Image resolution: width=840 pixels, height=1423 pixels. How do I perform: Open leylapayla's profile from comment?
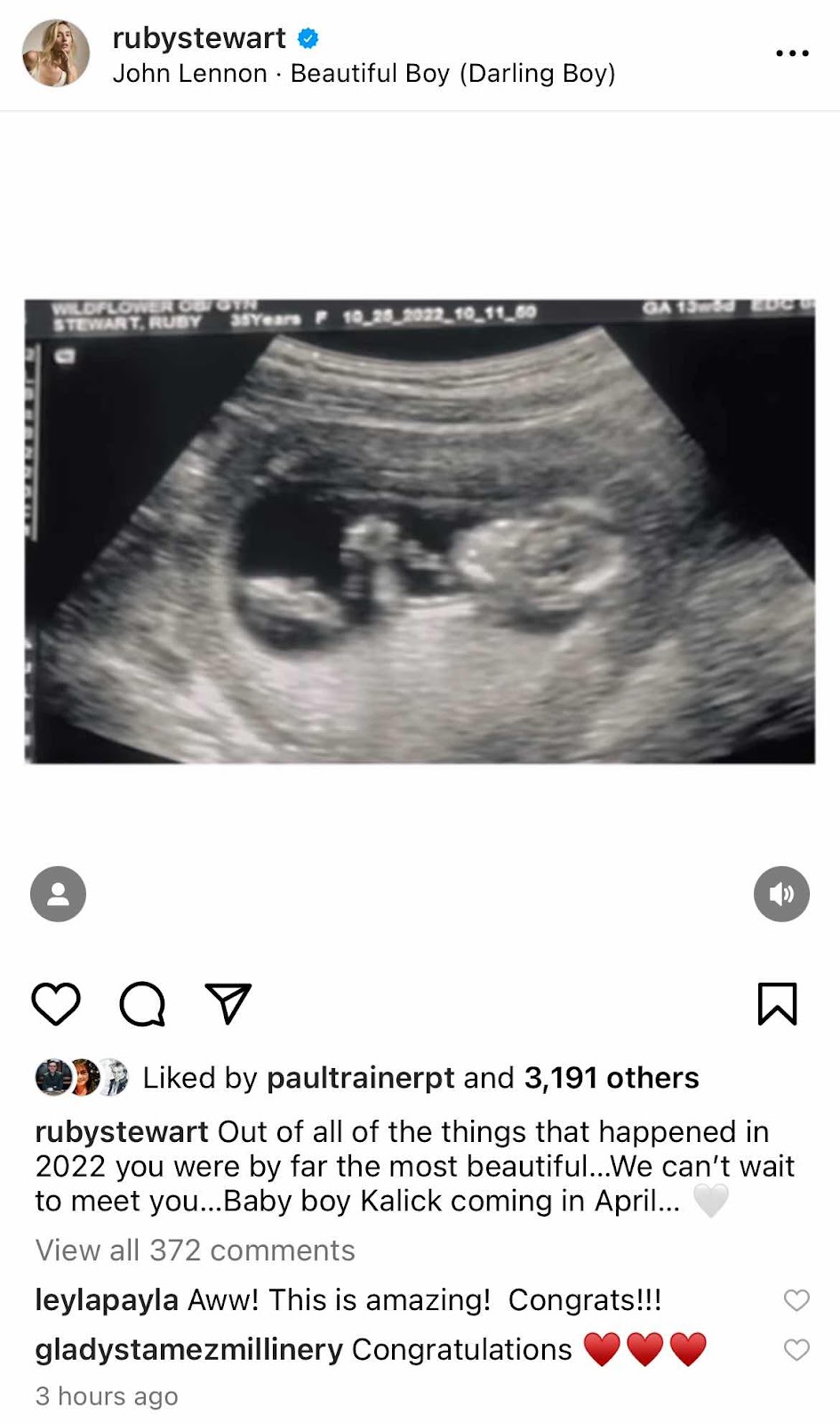107,1300
